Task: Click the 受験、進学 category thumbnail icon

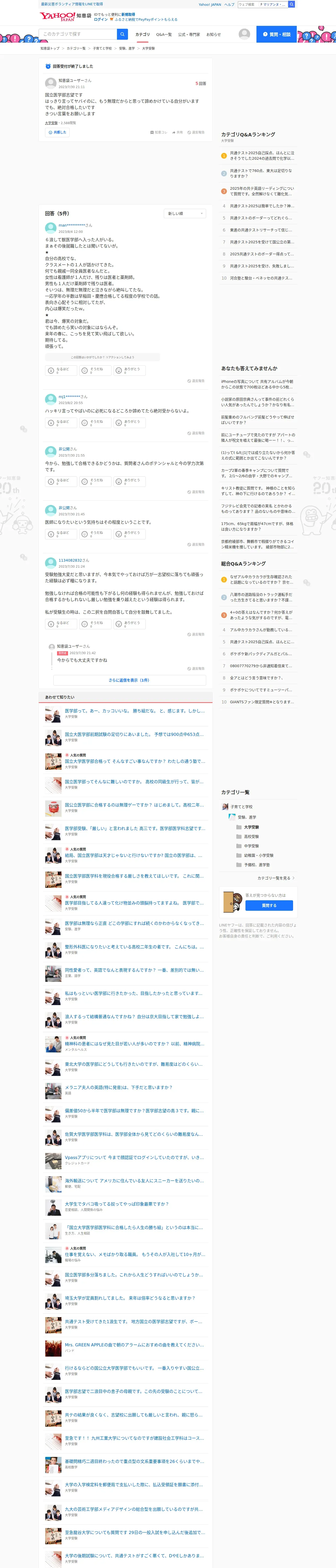Action: coord(232,817)
